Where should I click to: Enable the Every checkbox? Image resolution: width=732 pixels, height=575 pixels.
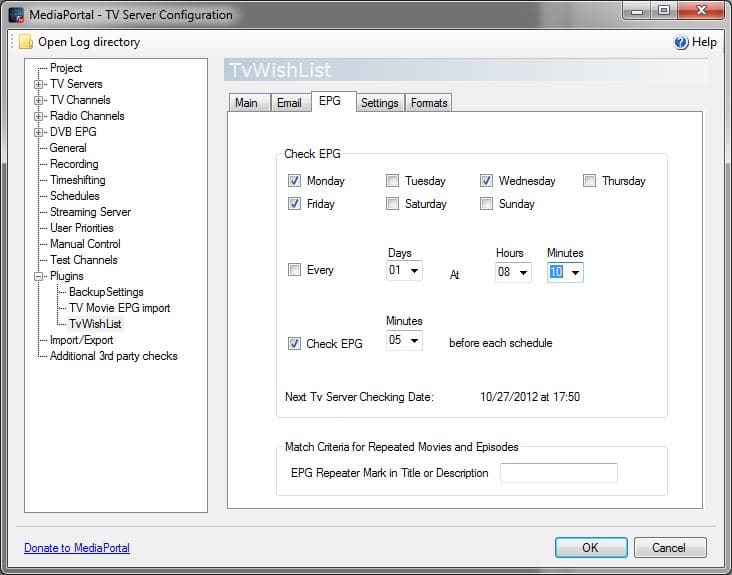point(294,270)
